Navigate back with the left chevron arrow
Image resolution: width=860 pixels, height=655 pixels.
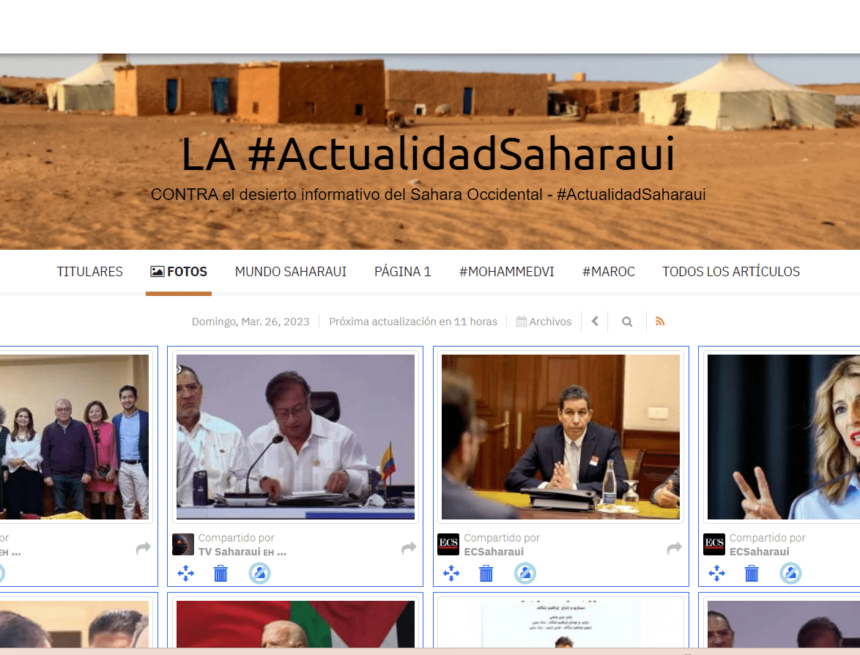[595, 321]
